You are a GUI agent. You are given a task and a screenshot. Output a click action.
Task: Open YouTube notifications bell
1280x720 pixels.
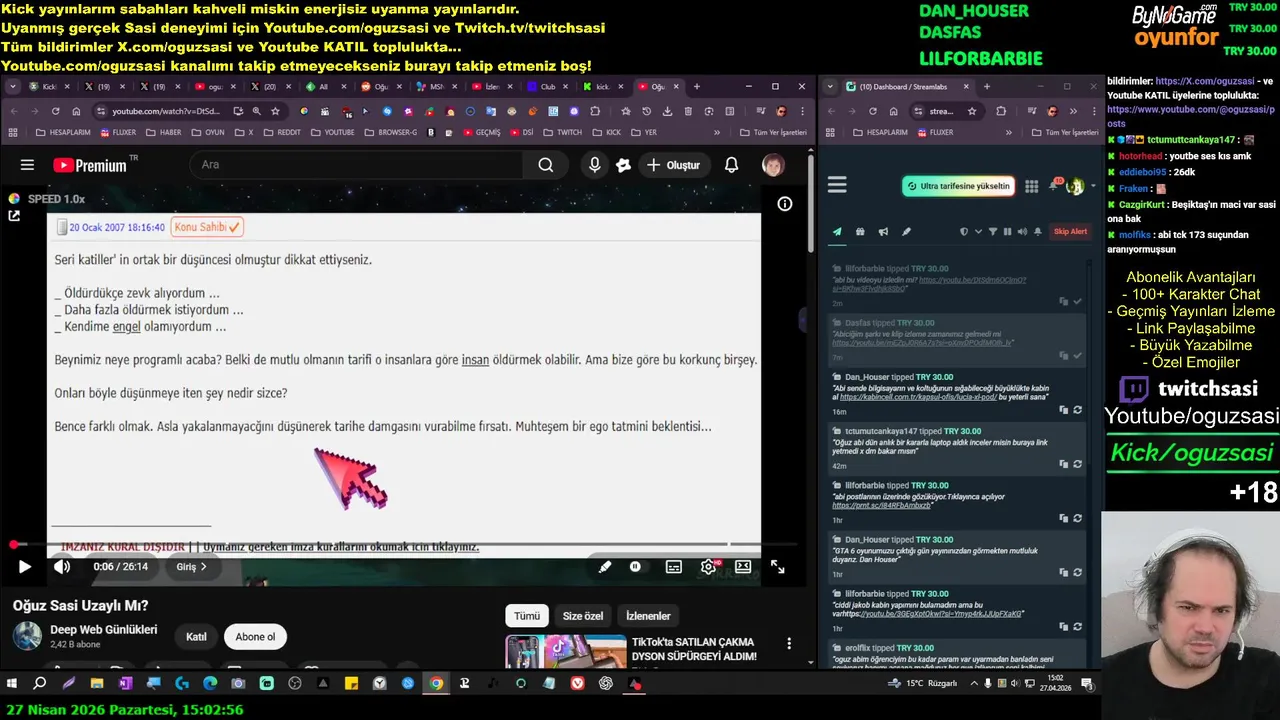point(731,165)
